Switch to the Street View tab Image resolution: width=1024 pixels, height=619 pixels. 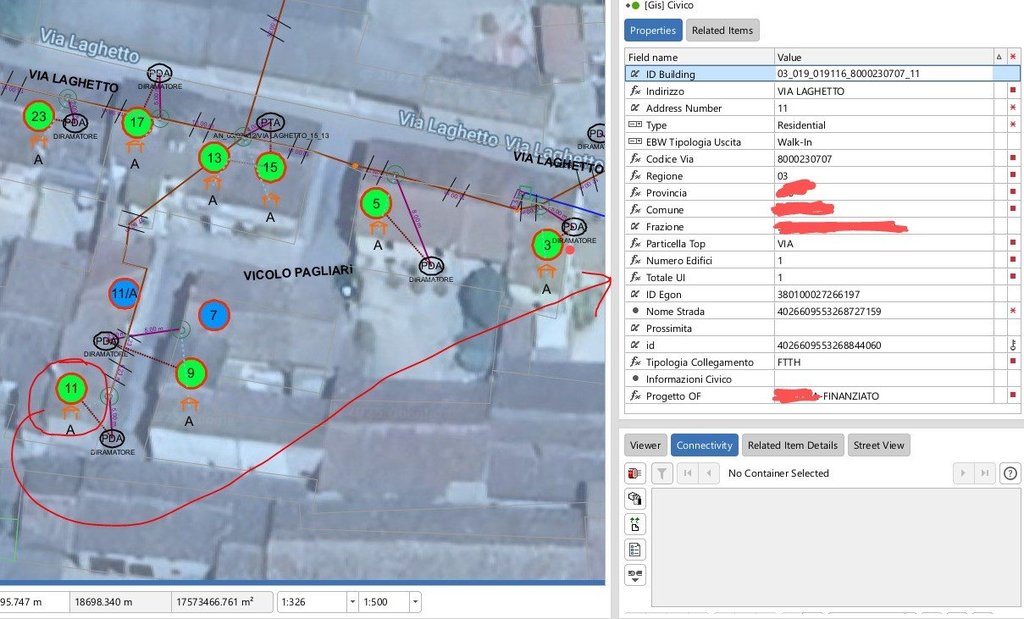[x=881, y=445]
